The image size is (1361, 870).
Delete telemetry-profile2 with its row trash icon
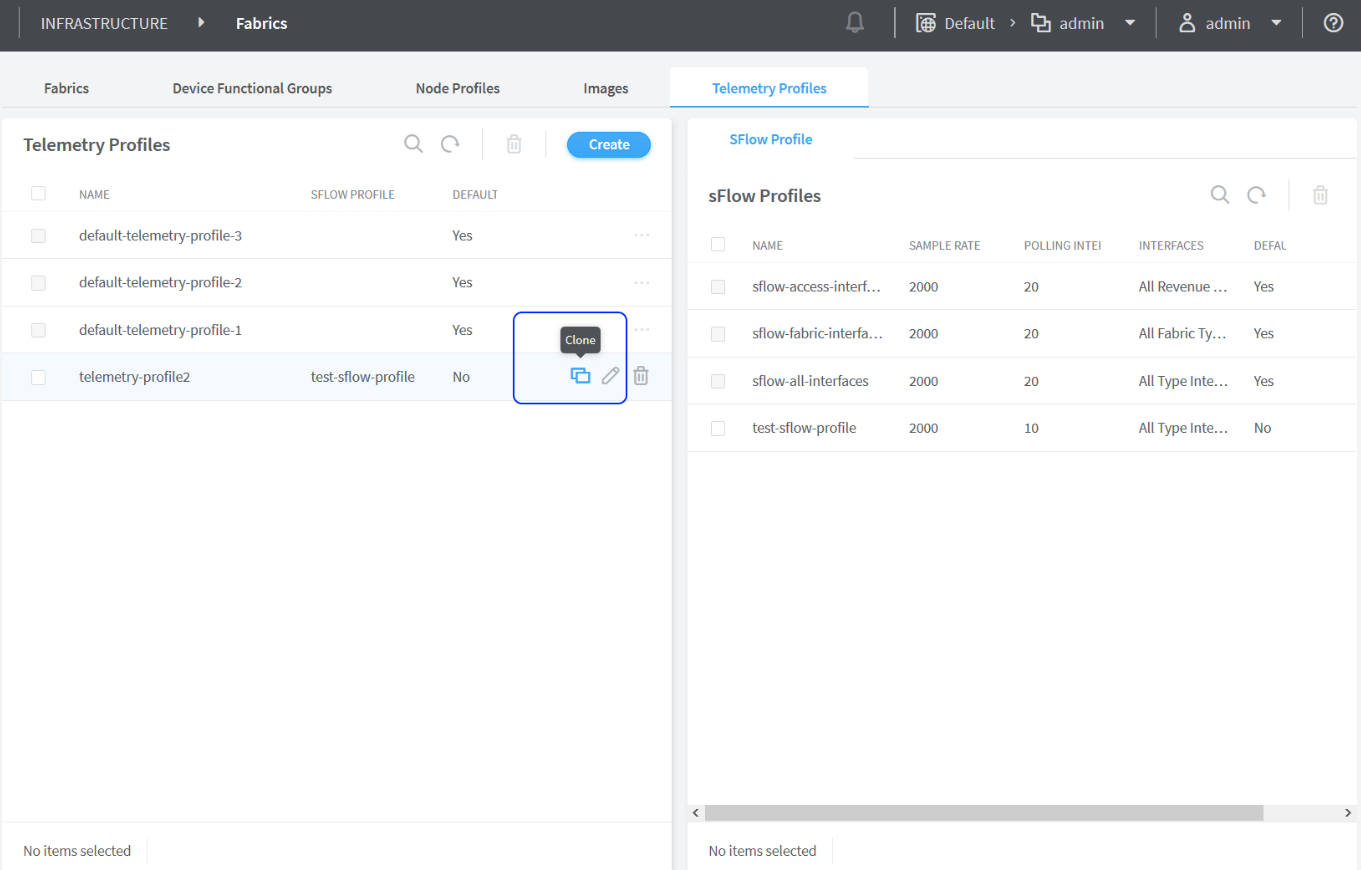pos(641,376)
